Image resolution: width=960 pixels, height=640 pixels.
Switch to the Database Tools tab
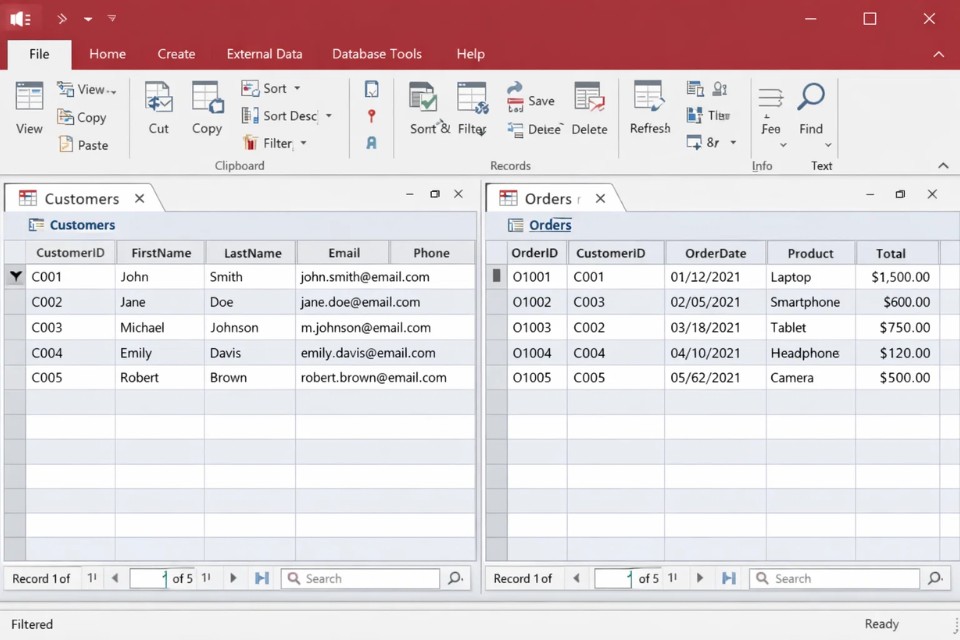pos(376,54)
